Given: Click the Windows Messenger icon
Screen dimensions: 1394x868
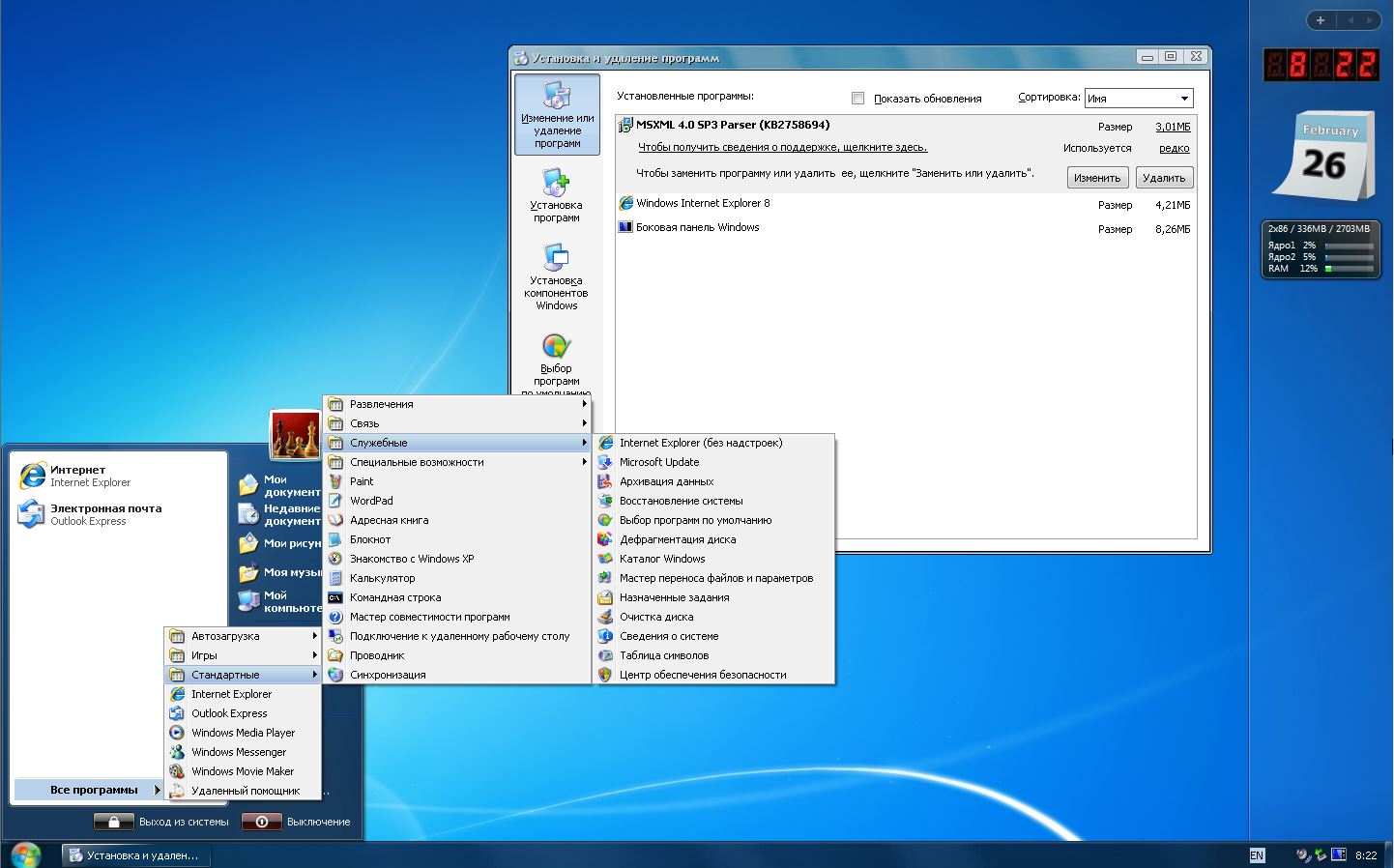Looking at the screenshot, I should point(177,752).
